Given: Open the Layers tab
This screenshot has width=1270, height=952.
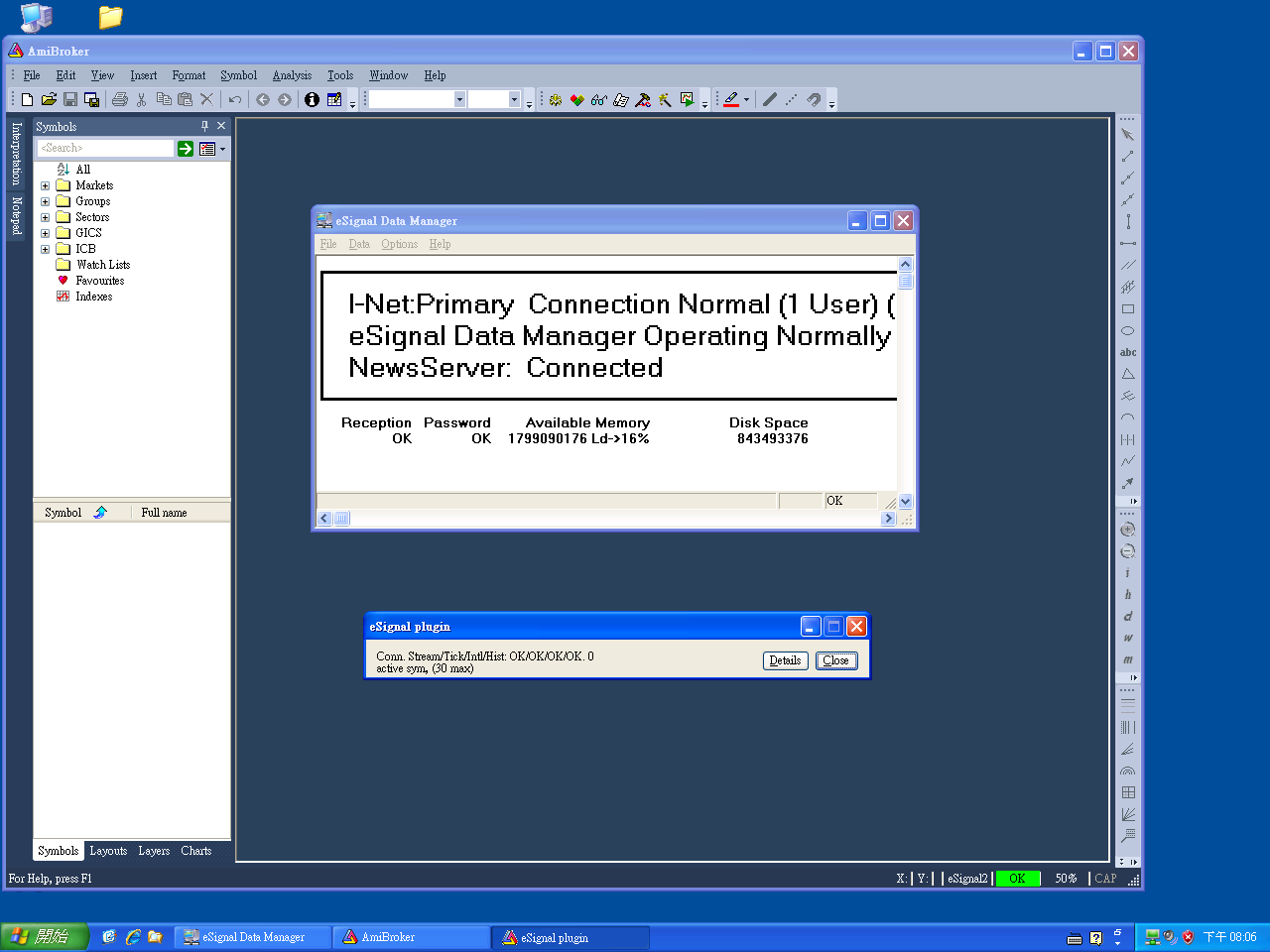Looking at the screenshot, I should pyautogui.click(x=154, y=851).
